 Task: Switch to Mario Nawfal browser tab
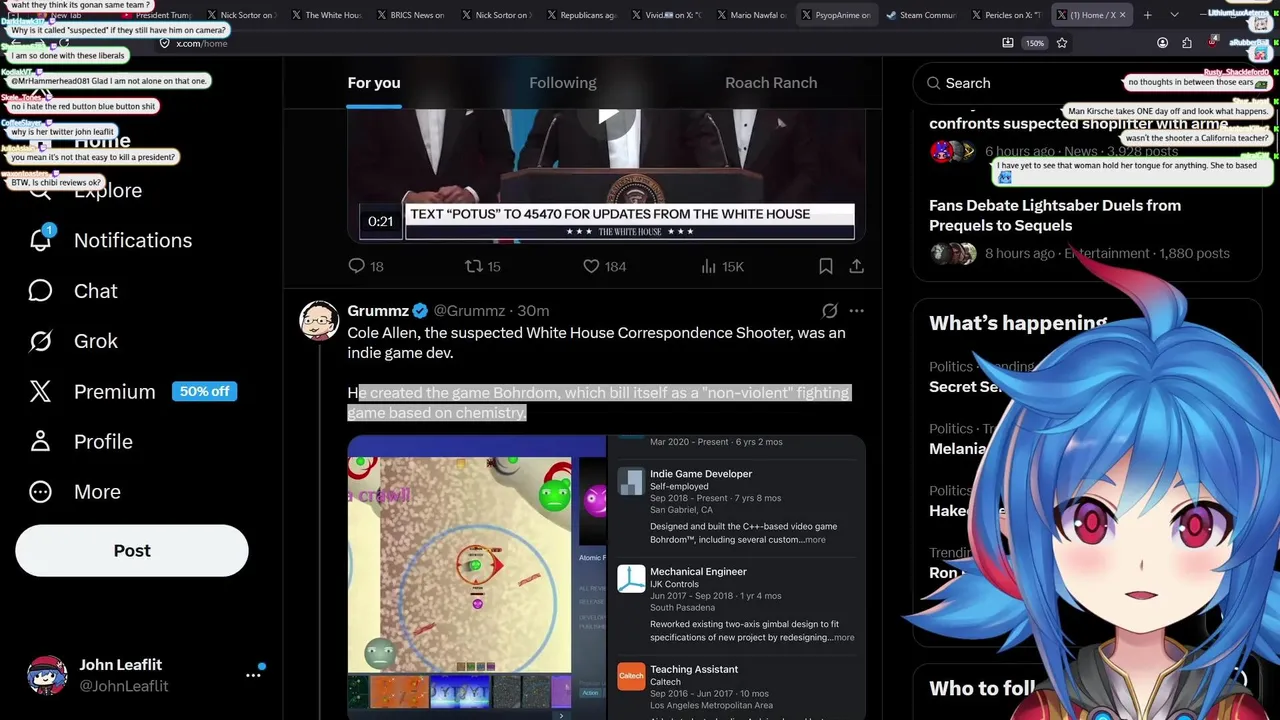pos(751,15)
